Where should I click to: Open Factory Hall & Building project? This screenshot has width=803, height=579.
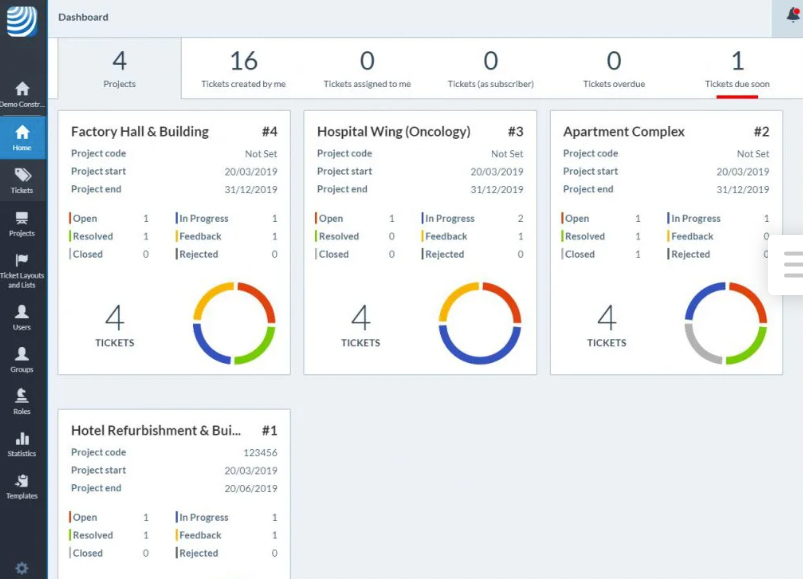(x=140, y=132)
